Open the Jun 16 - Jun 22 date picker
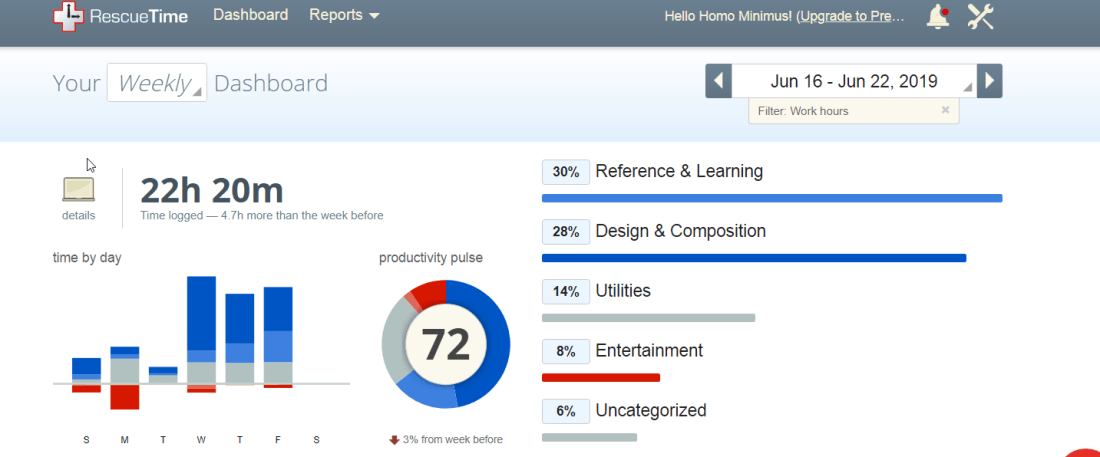The height and width of the screenshot is (457, 1100). (854, 82)
